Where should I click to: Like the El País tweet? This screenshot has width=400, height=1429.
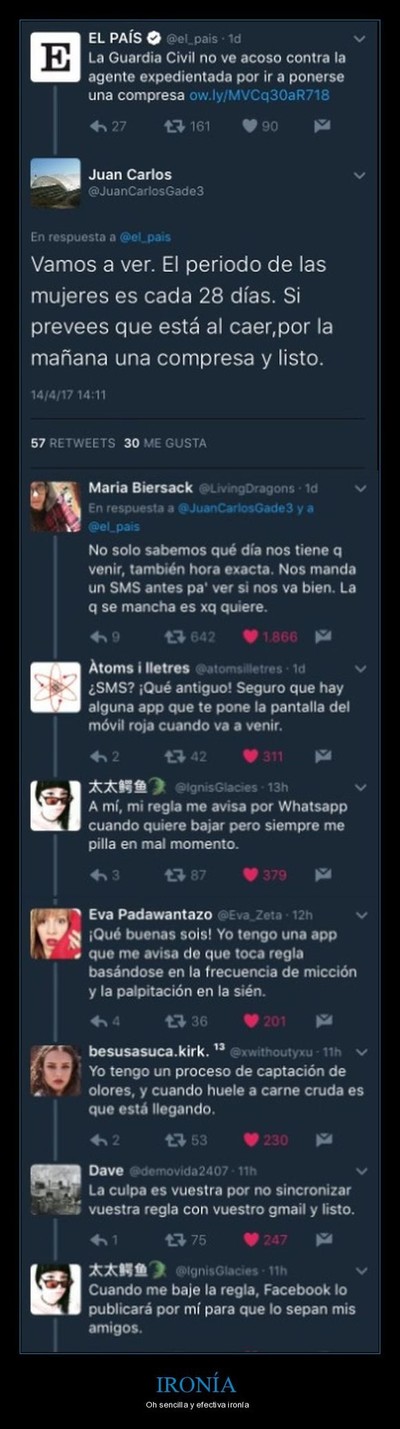tap(249, 126)
